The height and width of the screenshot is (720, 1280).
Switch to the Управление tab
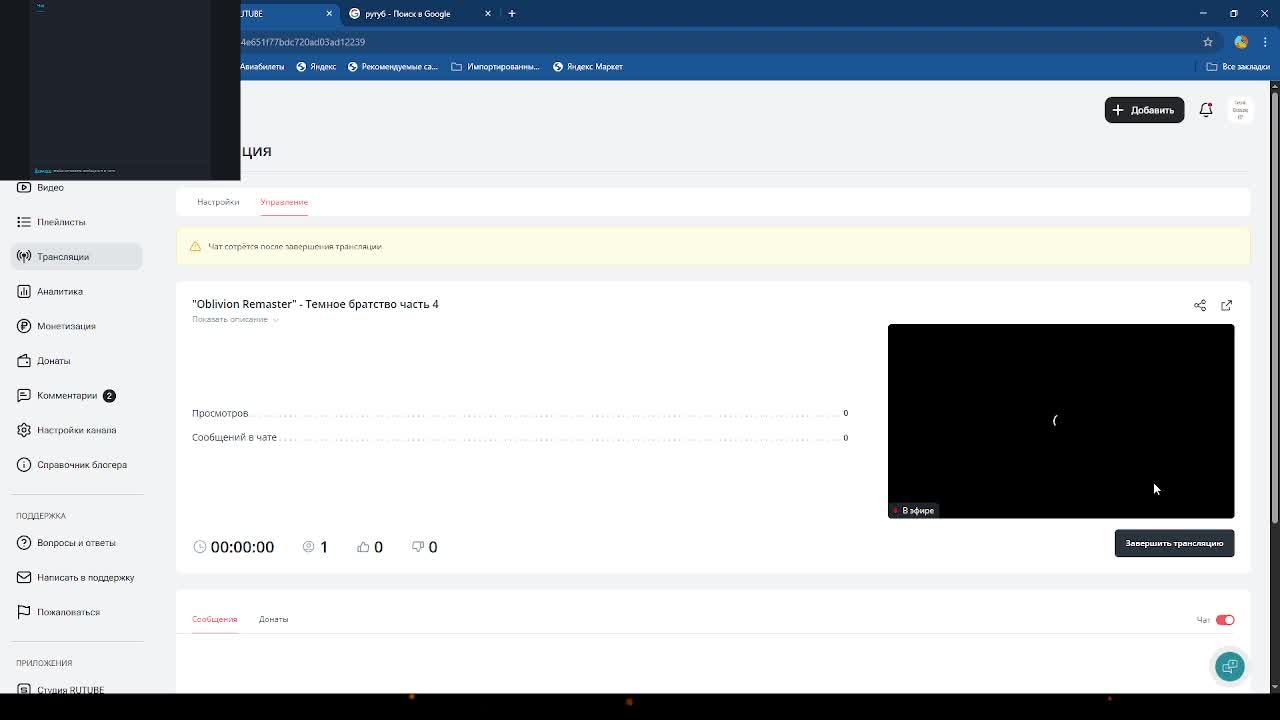click(x=284, y=202)
